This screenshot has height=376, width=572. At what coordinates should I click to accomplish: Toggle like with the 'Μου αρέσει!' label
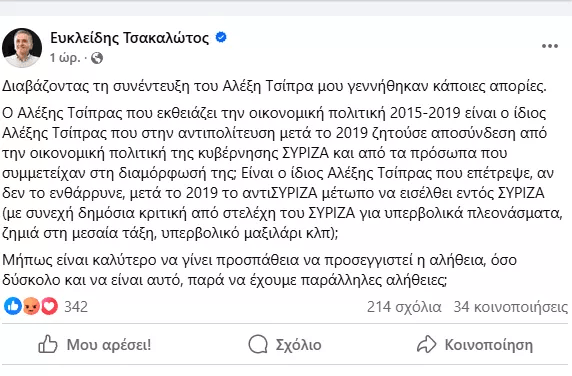pos(109,345)
